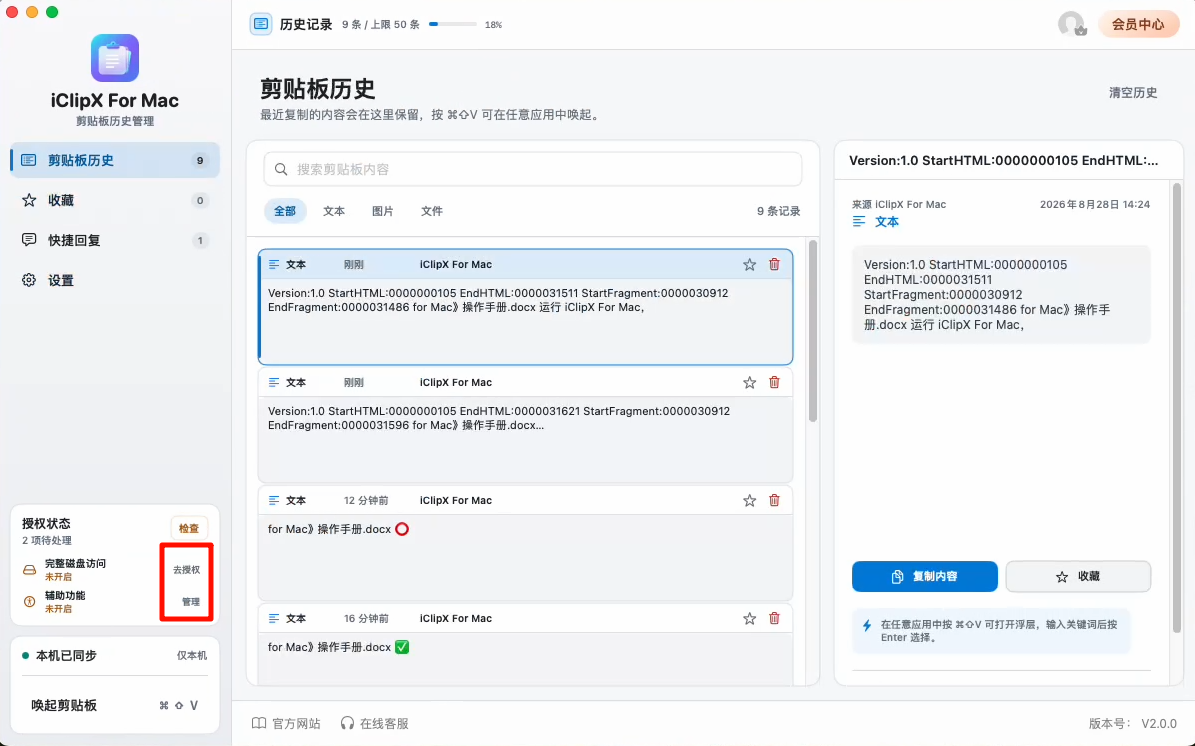
Task: Open 设置 in the sidebar
Action: [115, 280]
